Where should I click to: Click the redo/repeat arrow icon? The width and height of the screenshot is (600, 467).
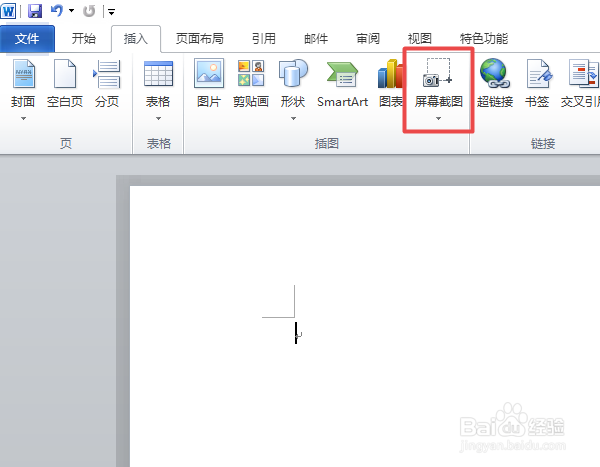89,11
